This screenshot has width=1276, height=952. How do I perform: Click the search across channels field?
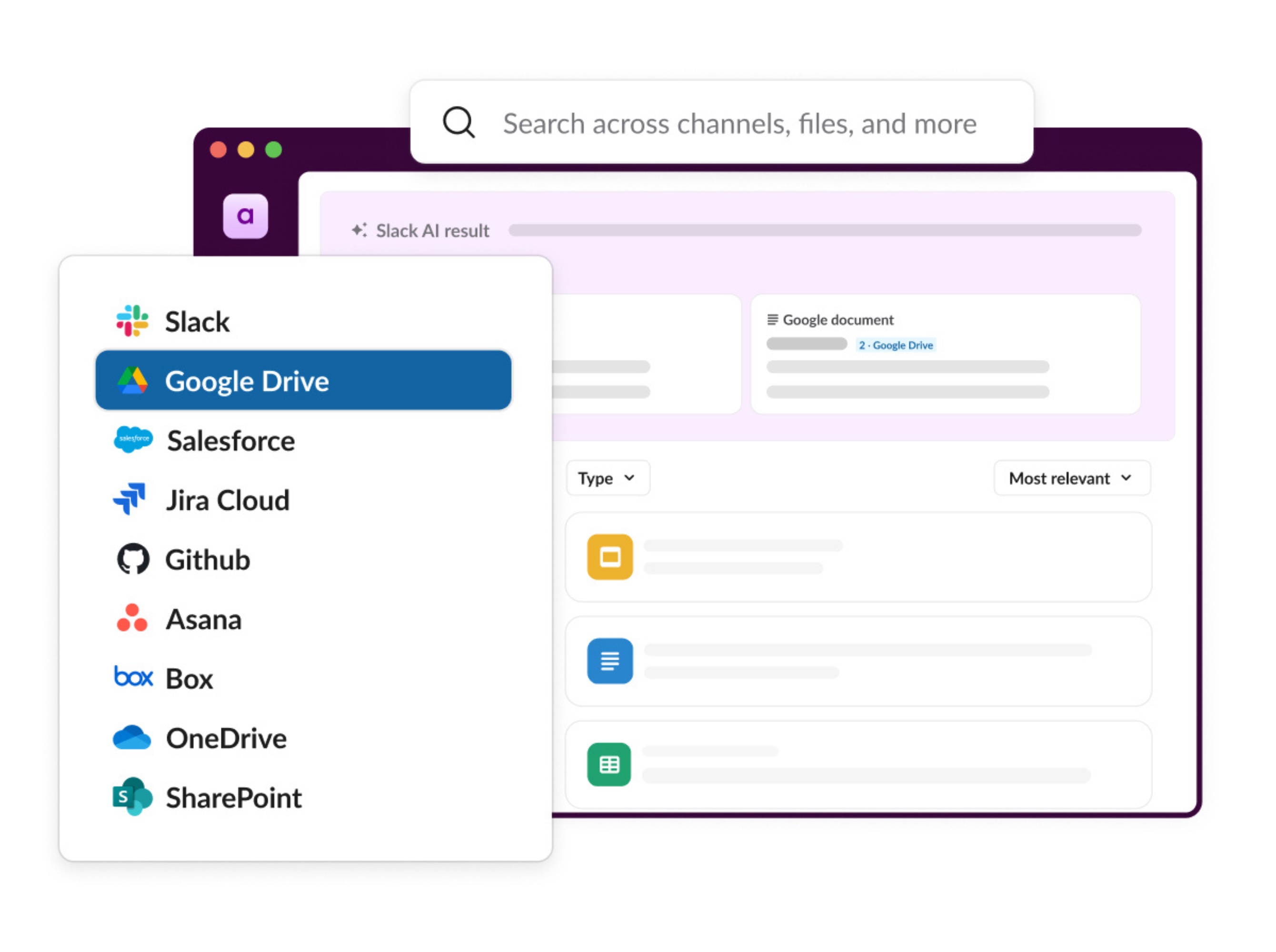tap(722, 122)
